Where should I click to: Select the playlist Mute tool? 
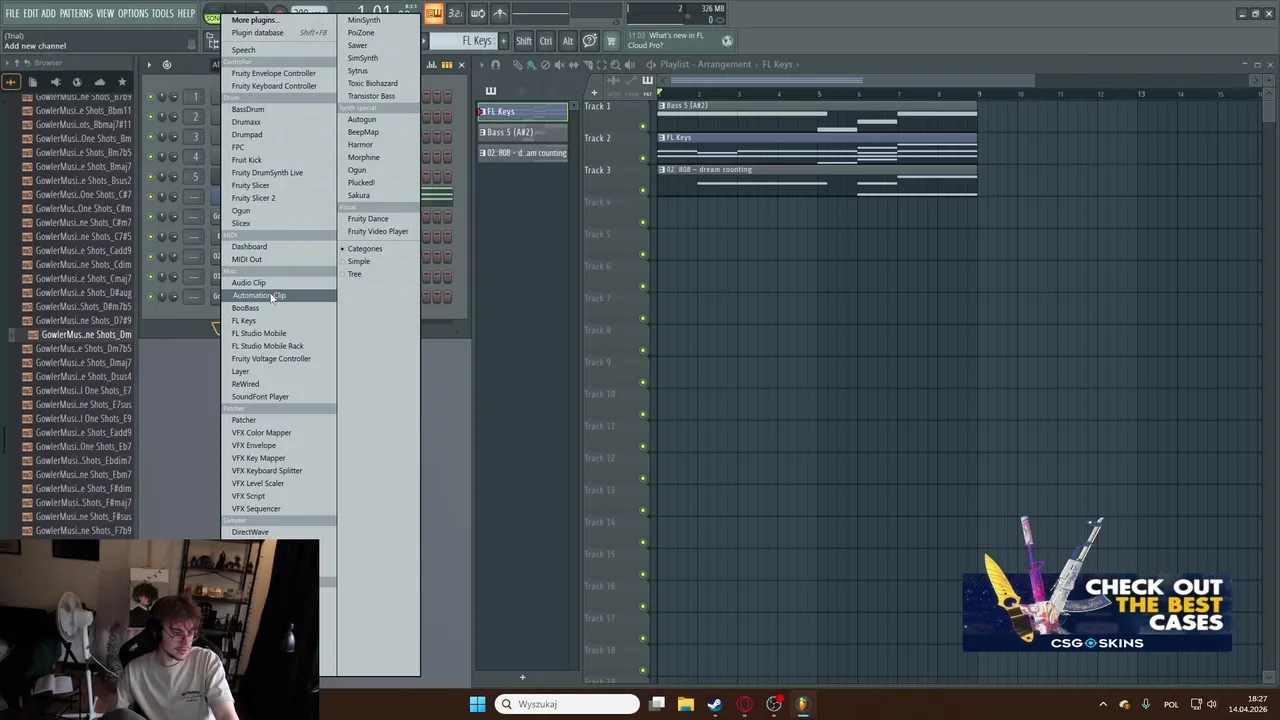click(559, 65)
